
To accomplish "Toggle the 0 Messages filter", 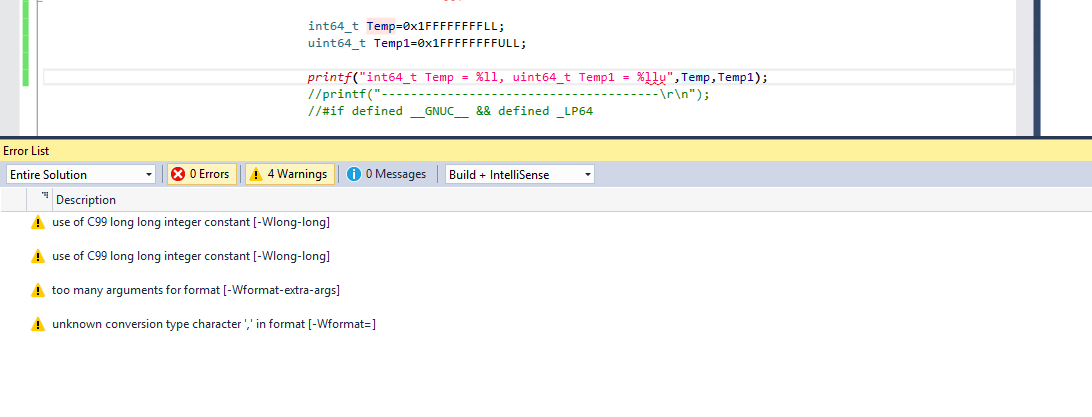I will tap(386, 174).
